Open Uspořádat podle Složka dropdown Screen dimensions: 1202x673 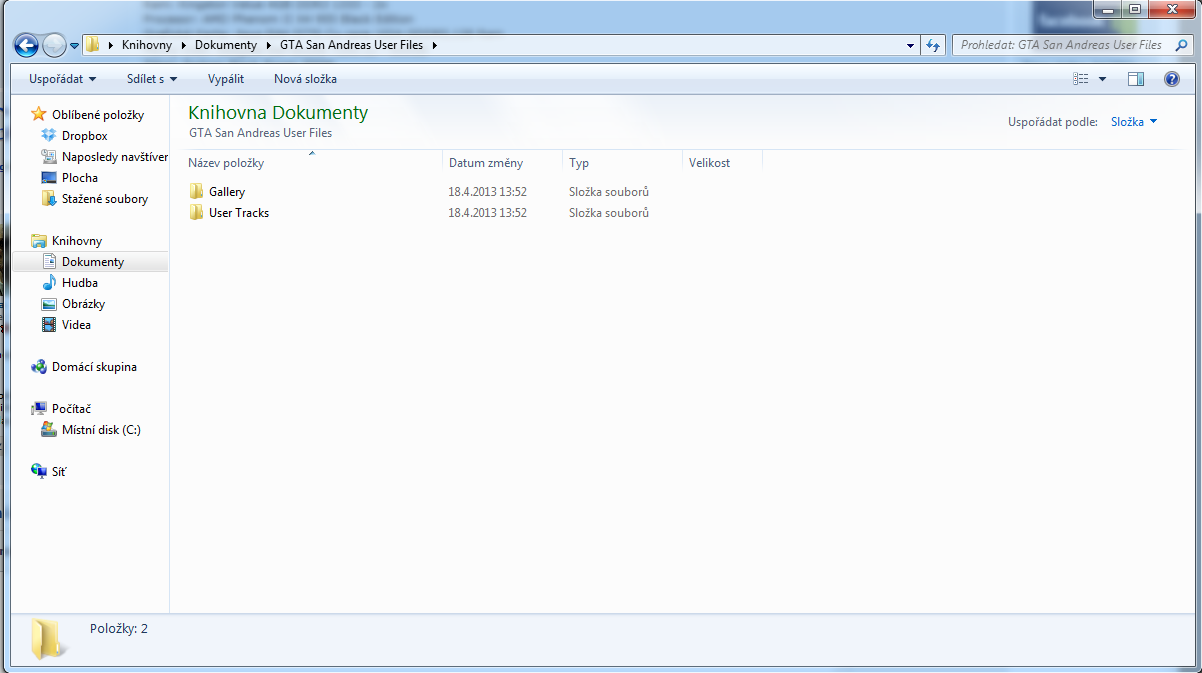click(x=1134, y=121)
